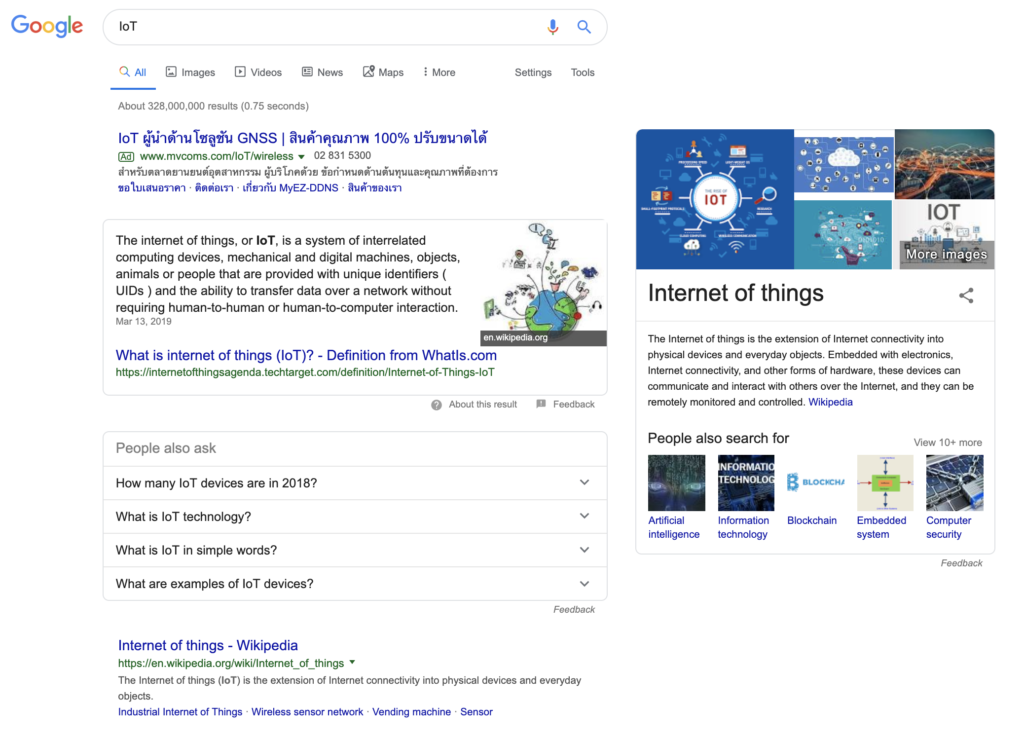Viewport: 1024px width, 741px height.
Task: Click the Embedded system label link
Action: point(882,528)
